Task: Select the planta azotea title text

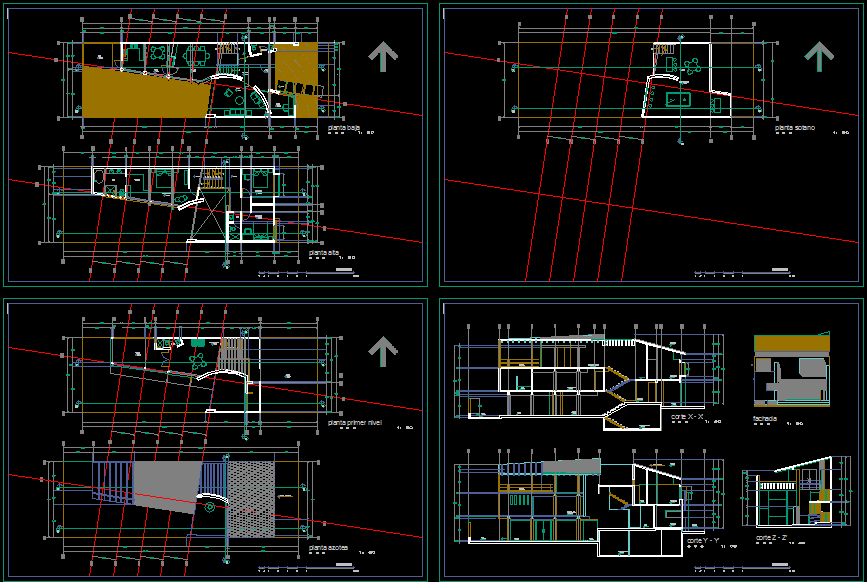Action: tap(330, 546)
